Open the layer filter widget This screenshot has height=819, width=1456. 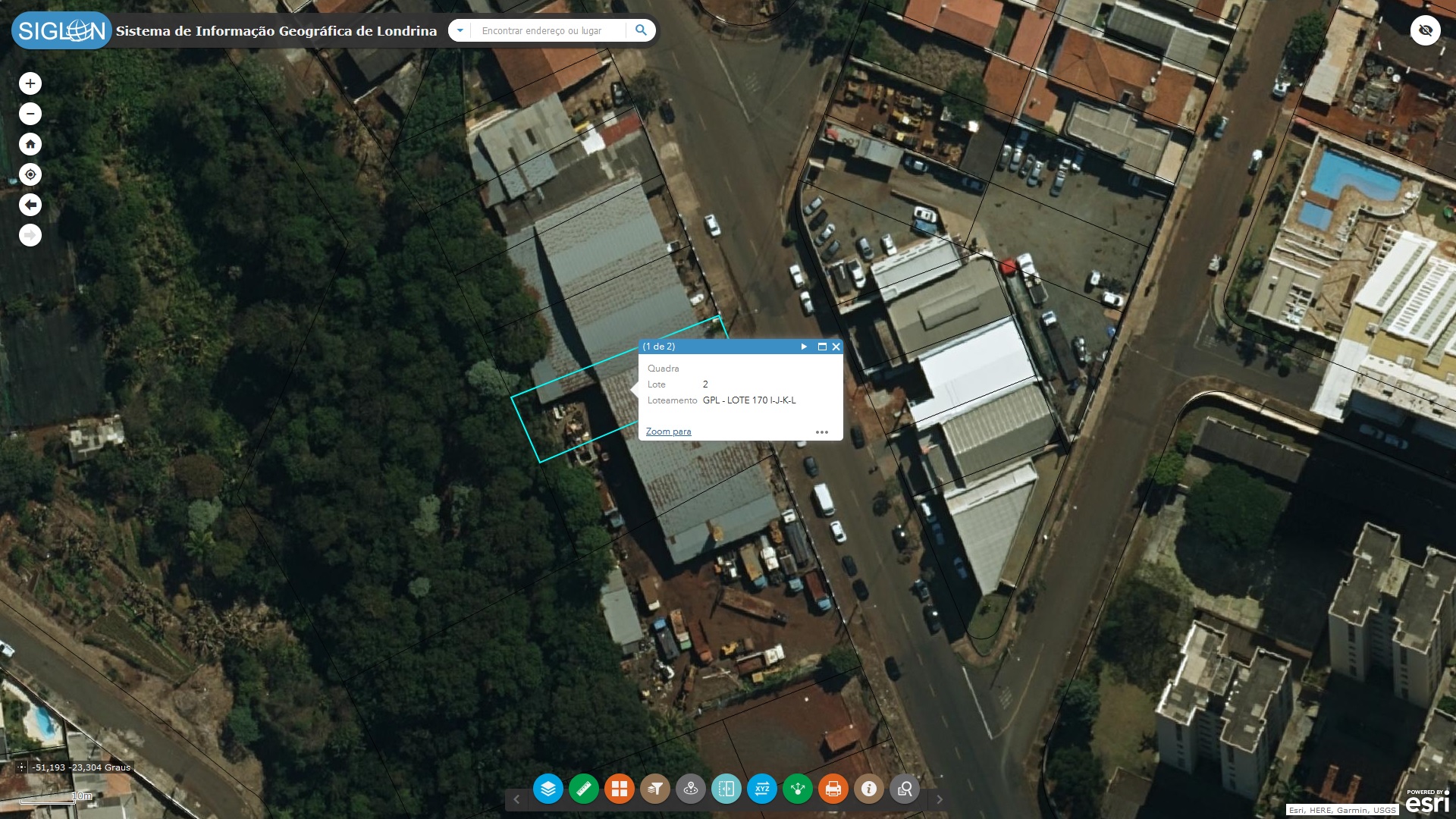[655, 789]
